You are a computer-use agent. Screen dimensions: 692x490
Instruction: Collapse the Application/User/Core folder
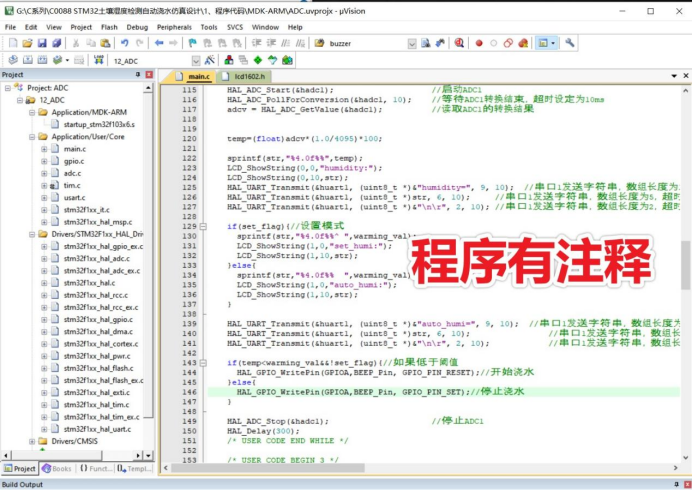(32, 136)
